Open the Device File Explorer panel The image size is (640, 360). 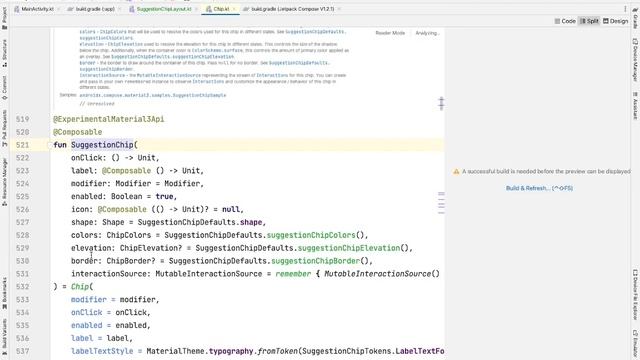635,295
